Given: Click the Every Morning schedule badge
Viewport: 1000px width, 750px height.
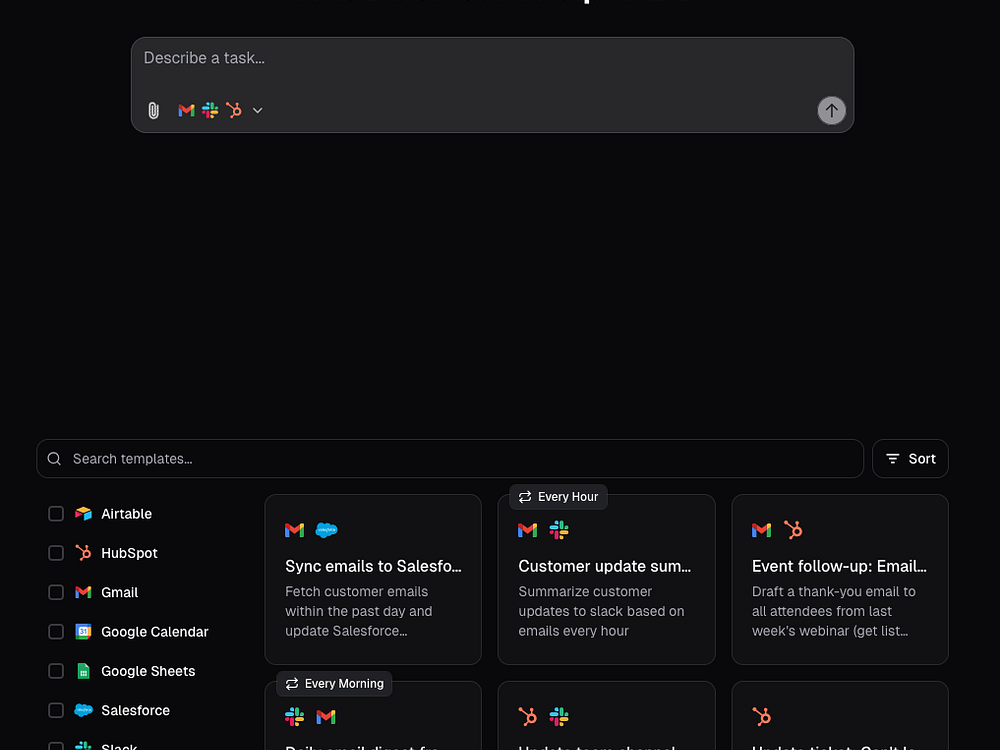Looking at the screenshot, I should 334,684.
